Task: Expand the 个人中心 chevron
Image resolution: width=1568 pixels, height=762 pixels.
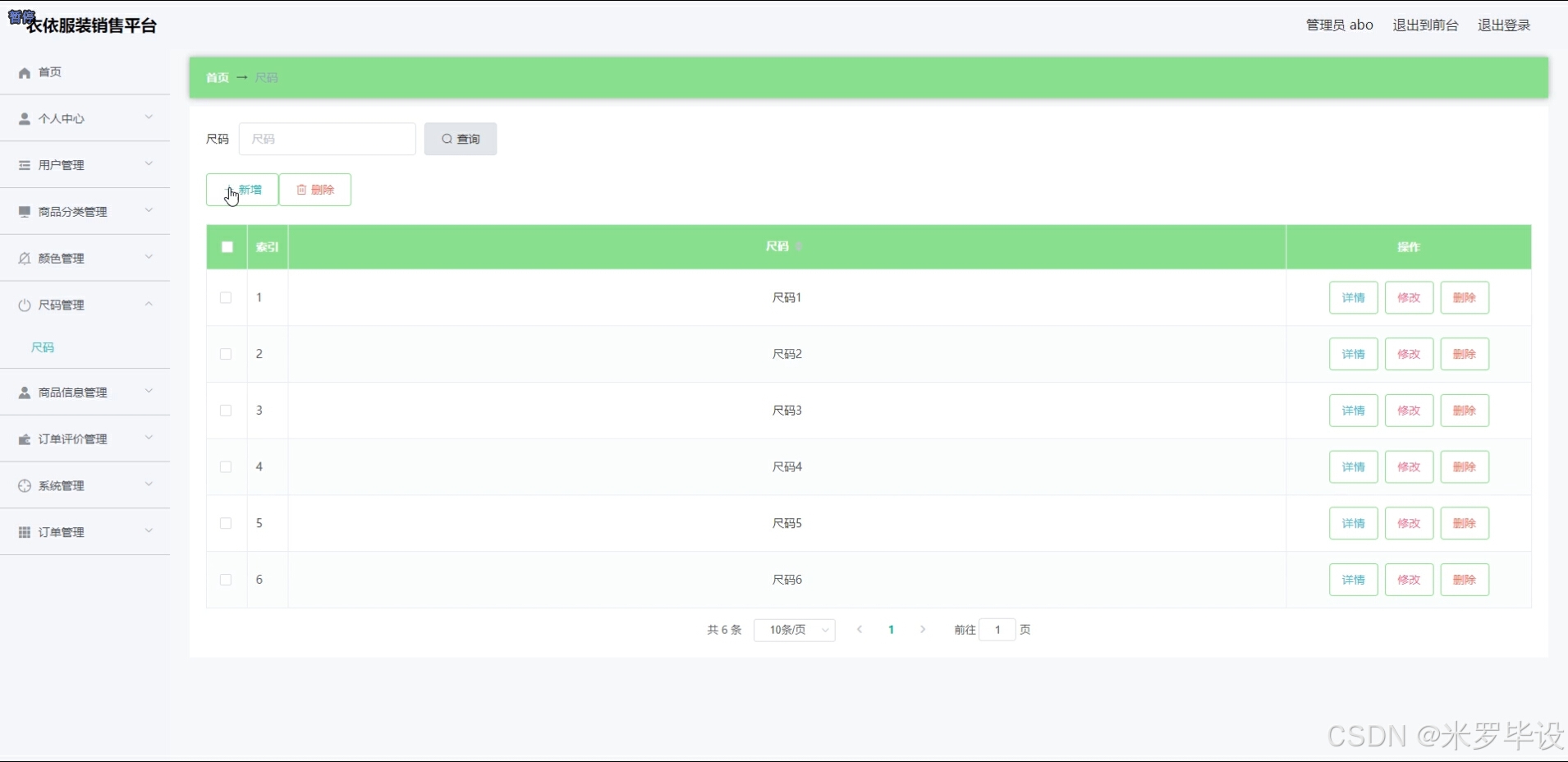Action: point(149,117)
